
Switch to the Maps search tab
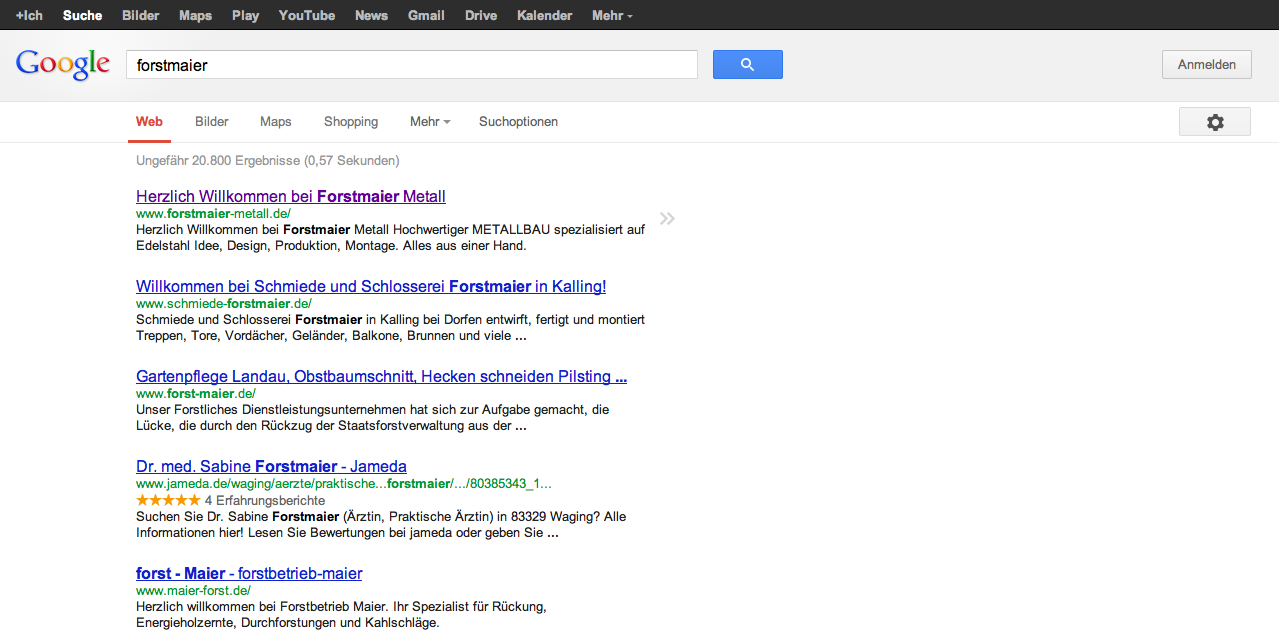coord(275,122)
